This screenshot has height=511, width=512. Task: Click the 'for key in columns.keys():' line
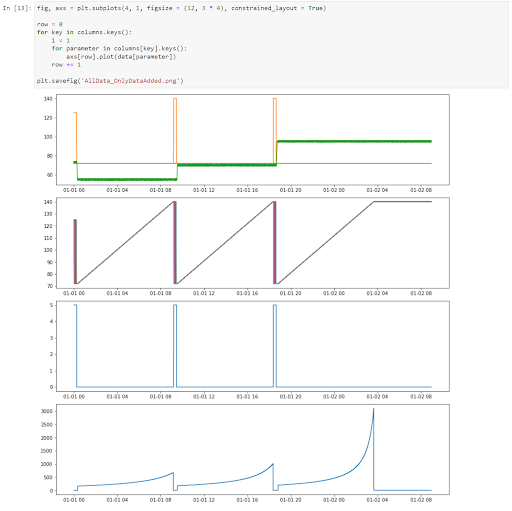pos(84,32)
